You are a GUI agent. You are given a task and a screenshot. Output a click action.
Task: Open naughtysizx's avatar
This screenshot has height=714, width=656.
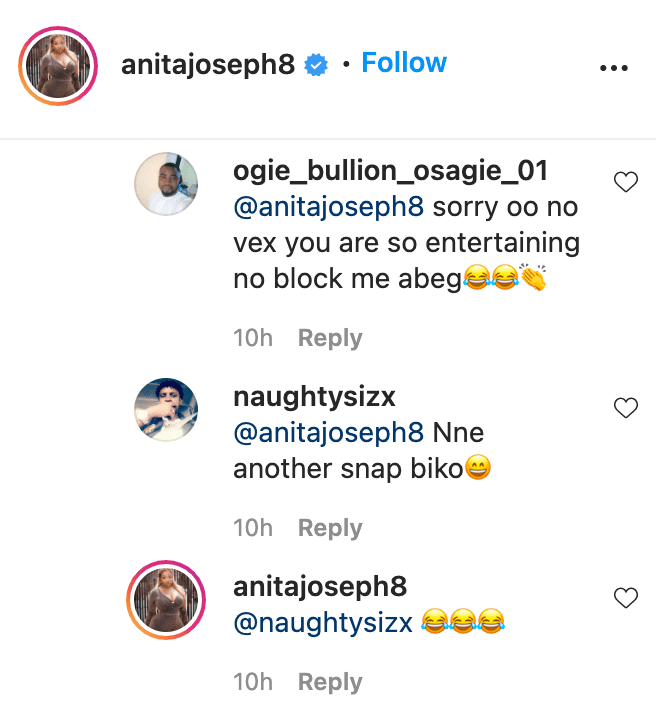click(x=166, y=410)
